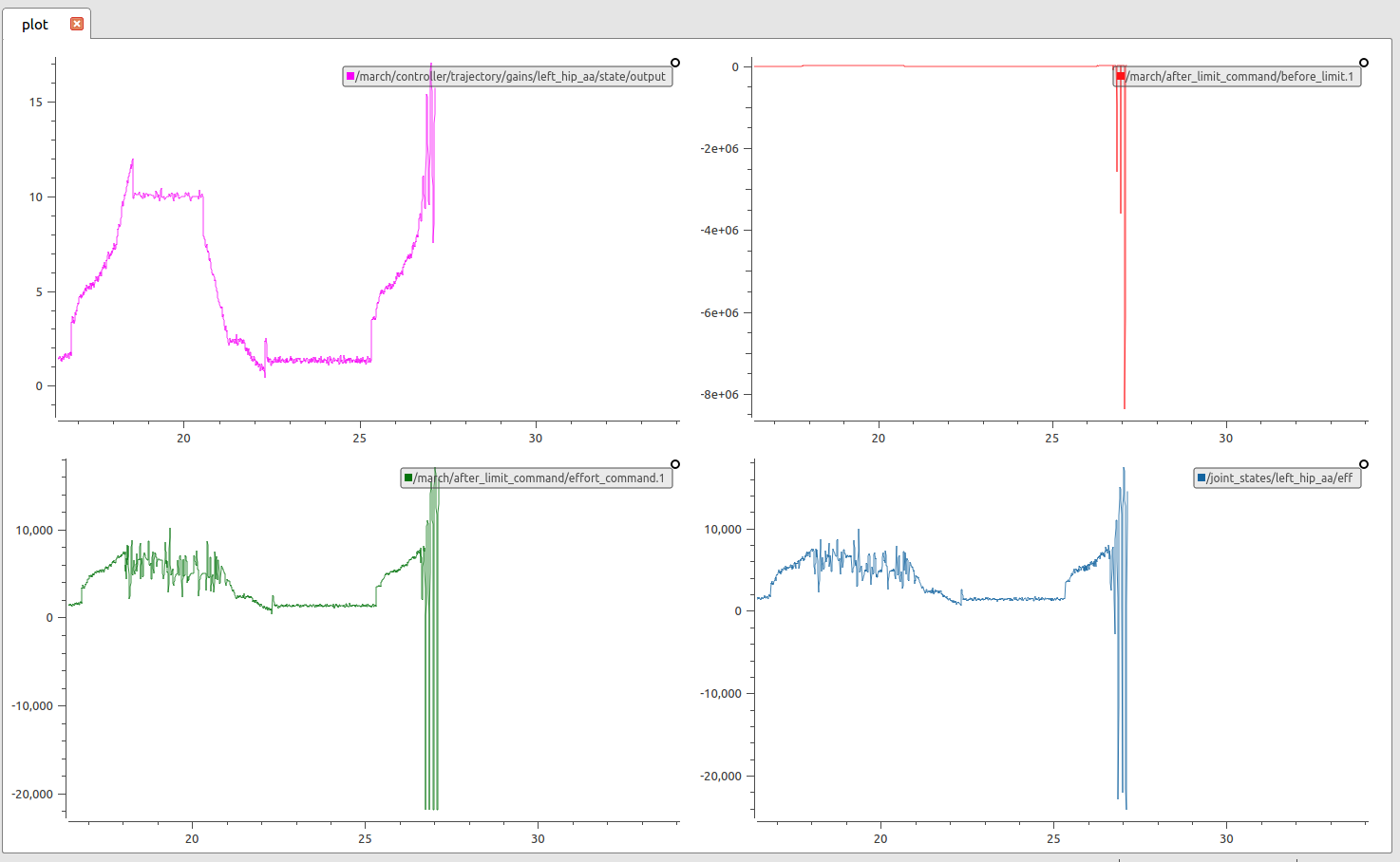1400x862 pixels.
Task: Click the green color square in the effort_command.1 legend
Action: [408, 478]
